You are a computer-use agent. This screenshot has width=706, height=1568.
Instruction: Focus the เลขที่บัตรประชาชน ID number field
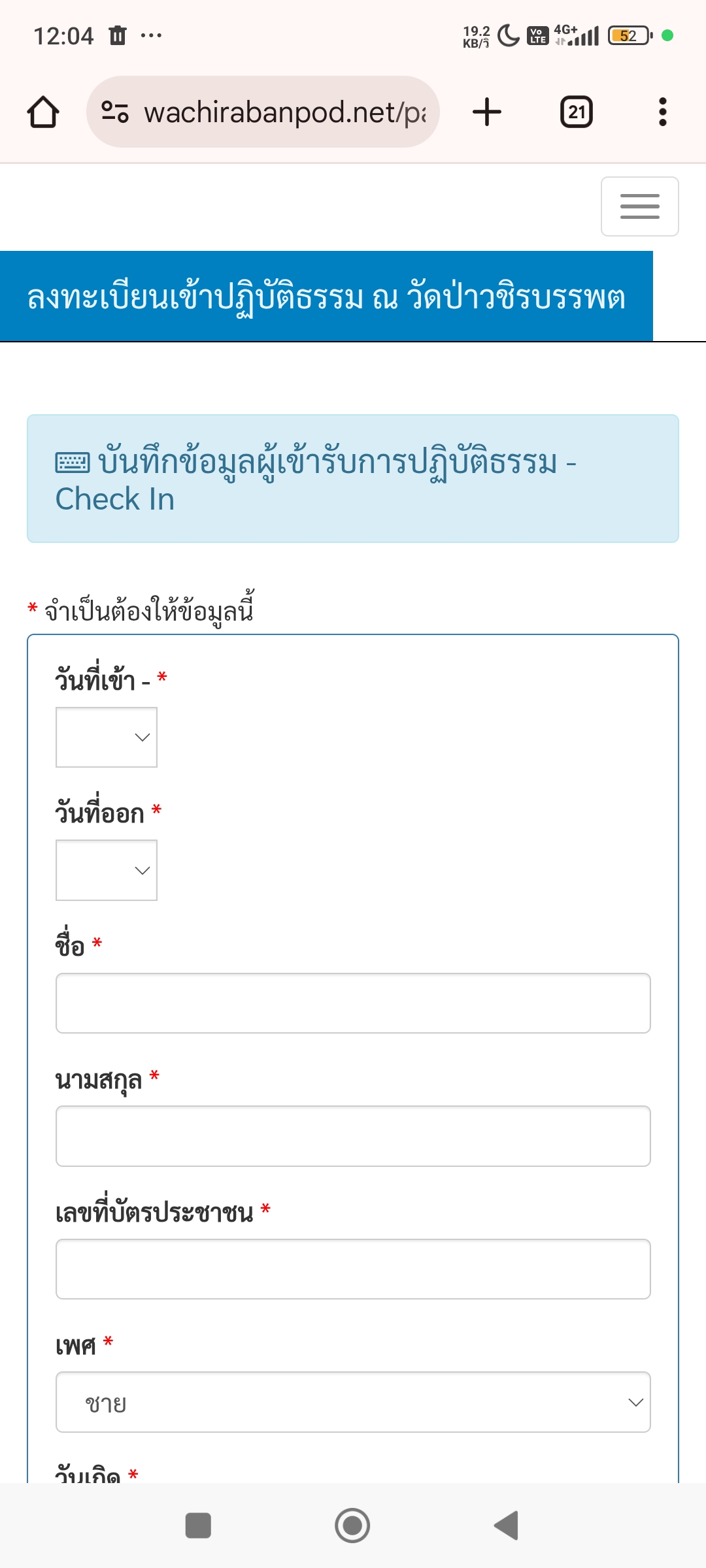pos(353,1269)
